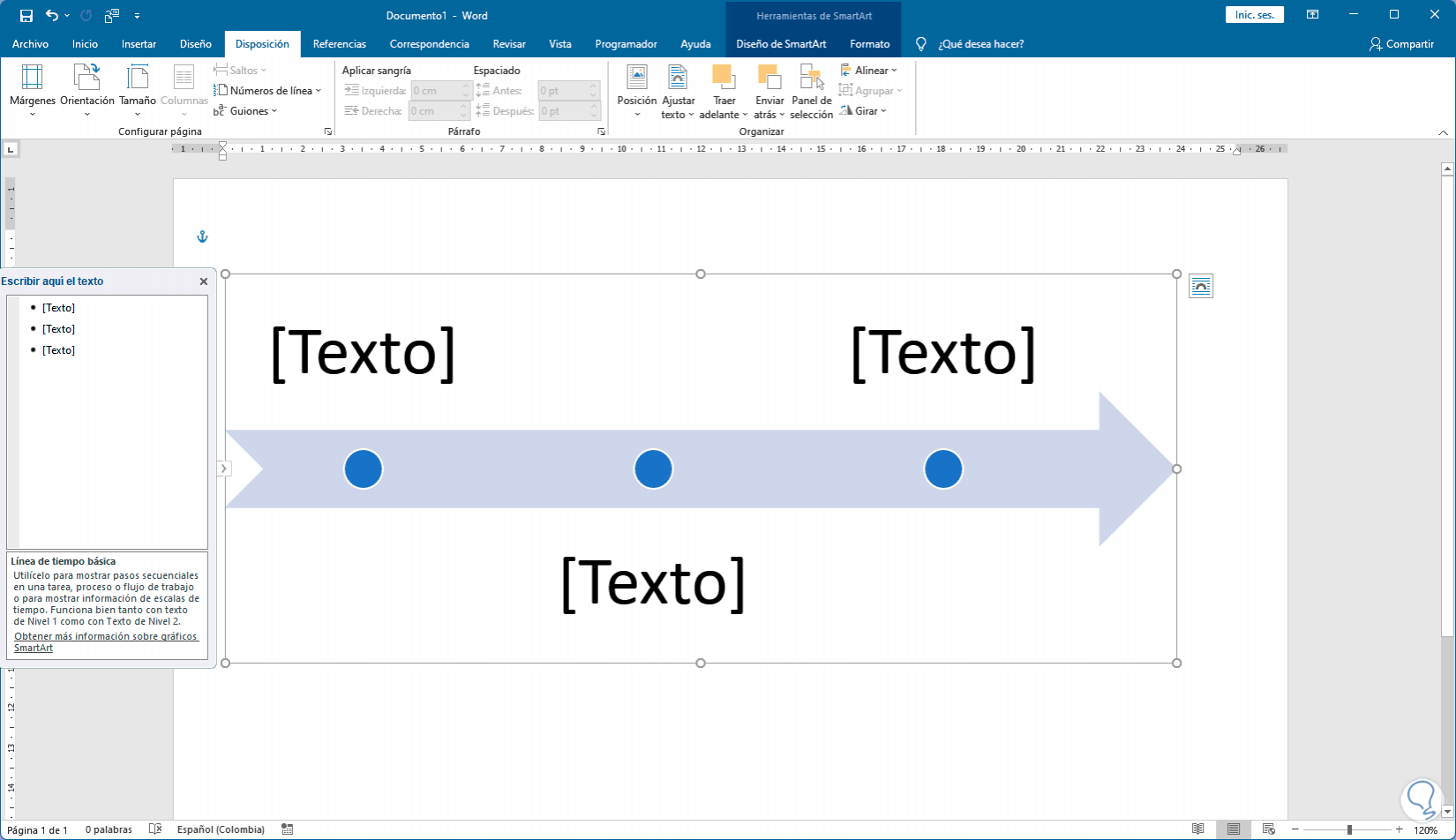Open ribbon display options icon
This screenshot has width=1456, height=840.
[1313, 15]
